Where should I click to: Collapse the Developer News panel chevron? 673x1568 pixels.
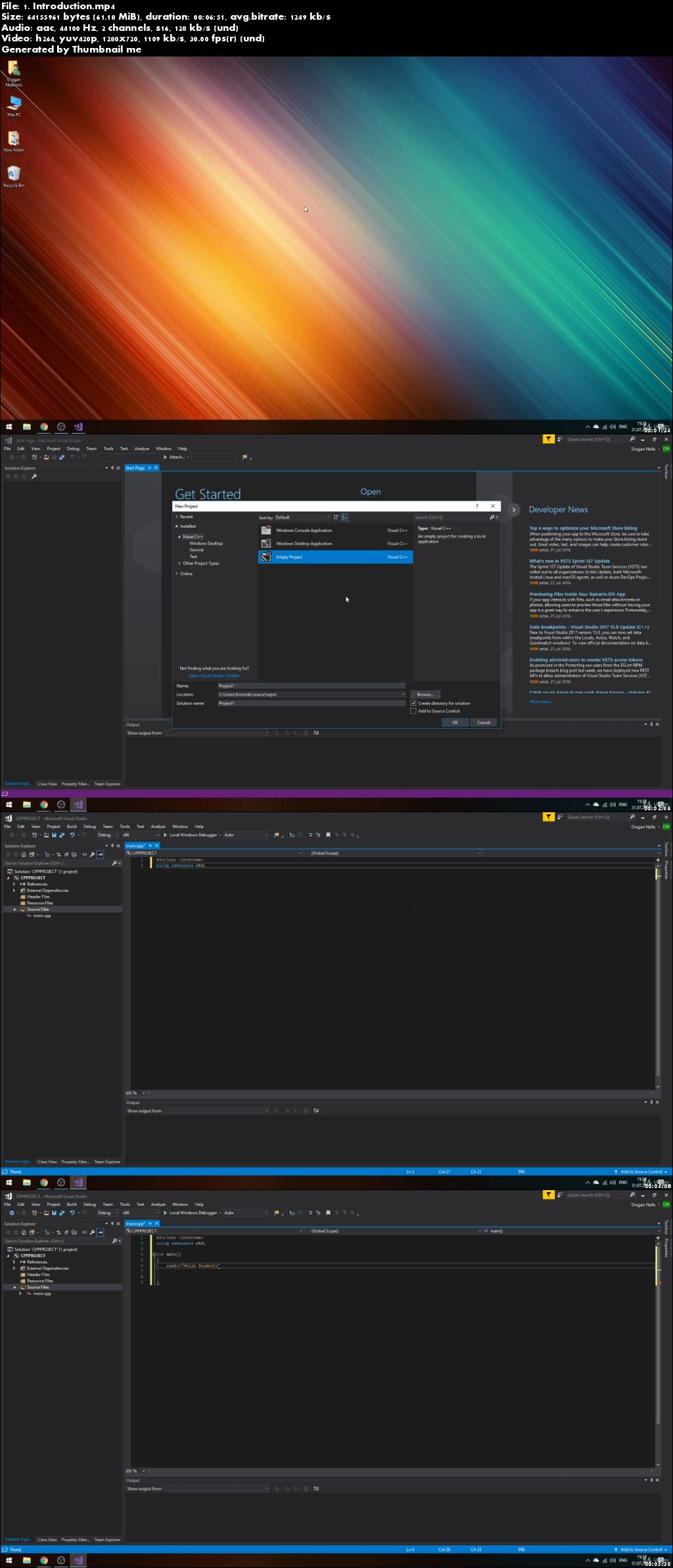pyautogui.click(x=514, y=509)
